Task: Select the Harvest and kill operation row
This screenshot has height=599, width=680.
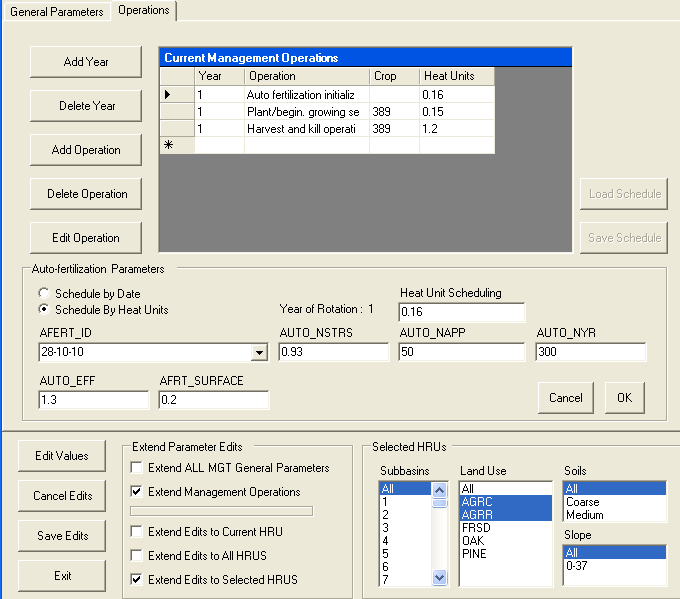Action: (x=301, y=129)
